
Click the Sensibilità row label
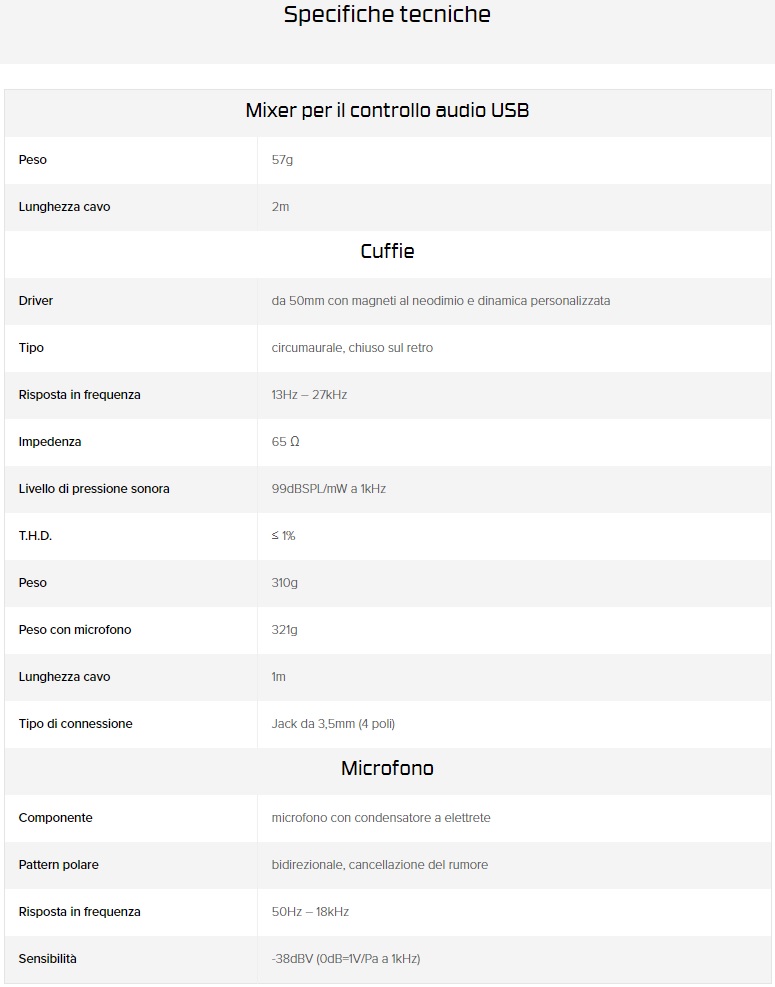tap(48, 959)
